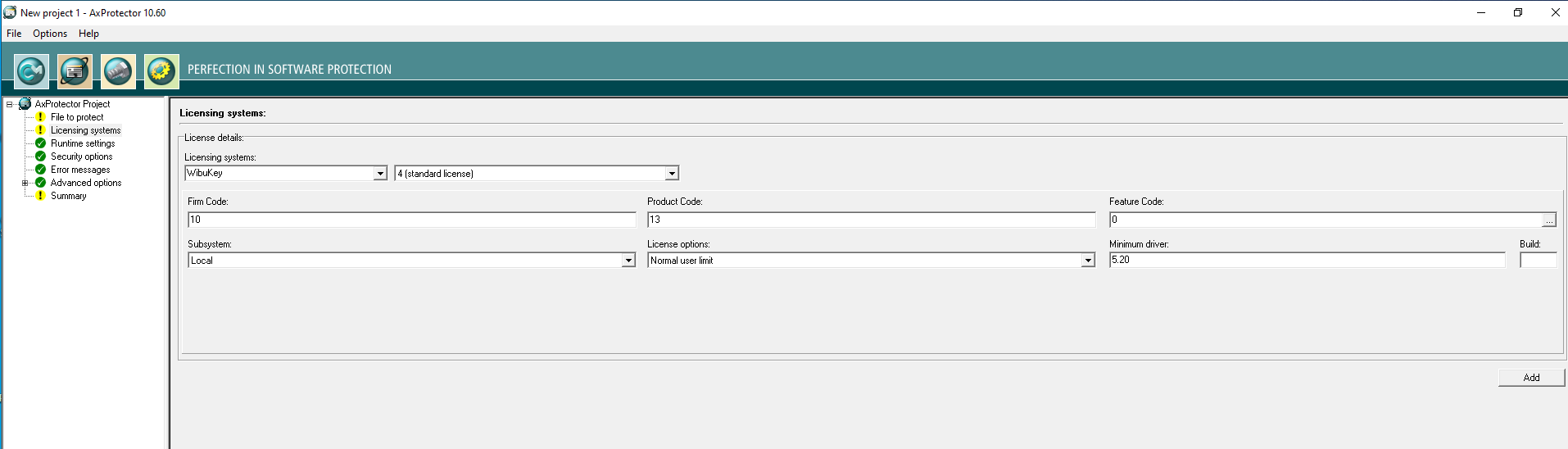Click the Feature Code input field

[1326, 220]
